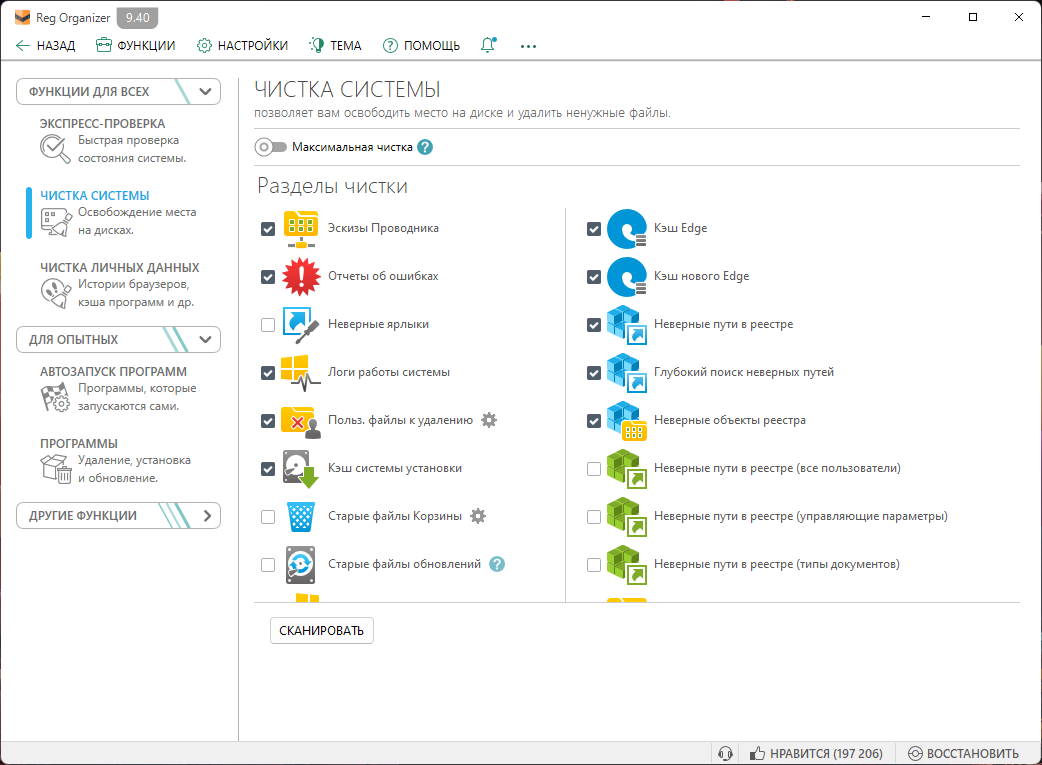Enable Неверные пути в реестре (типы документов) checkbox
The width and height of the screenshot is (1042, 765).
coord(594,565)
